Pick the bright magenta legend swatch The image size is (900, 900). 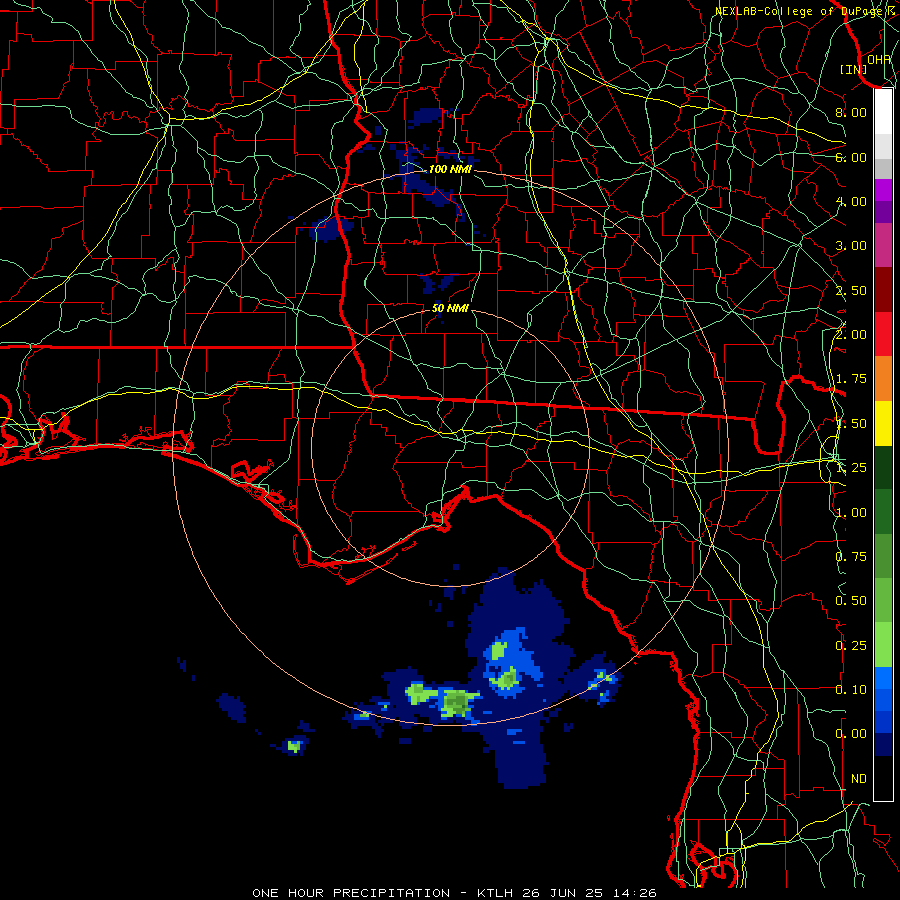[x=883, y=190]
